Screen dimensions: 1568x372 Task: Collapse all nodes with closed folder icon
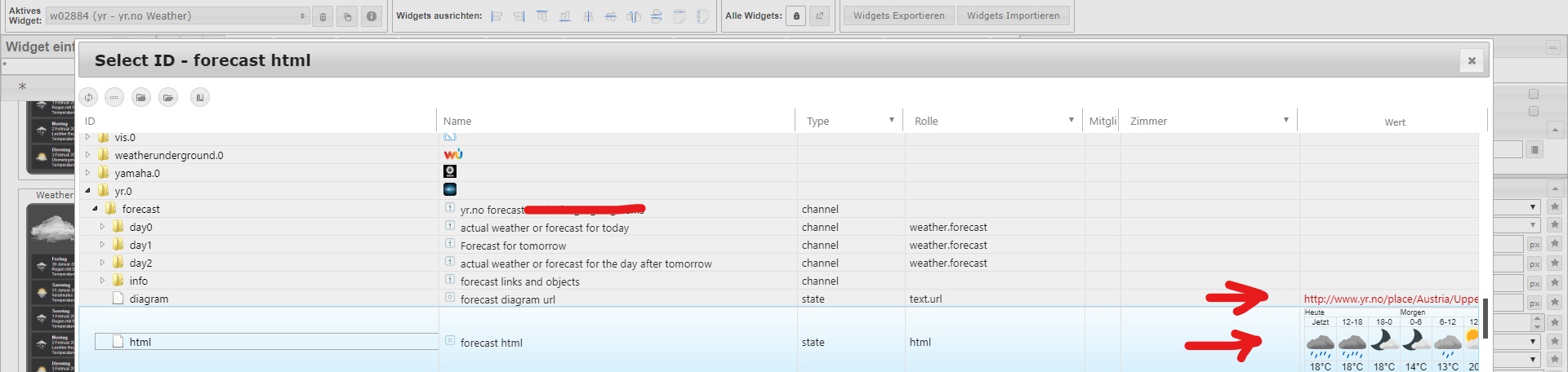pos(141,98)
